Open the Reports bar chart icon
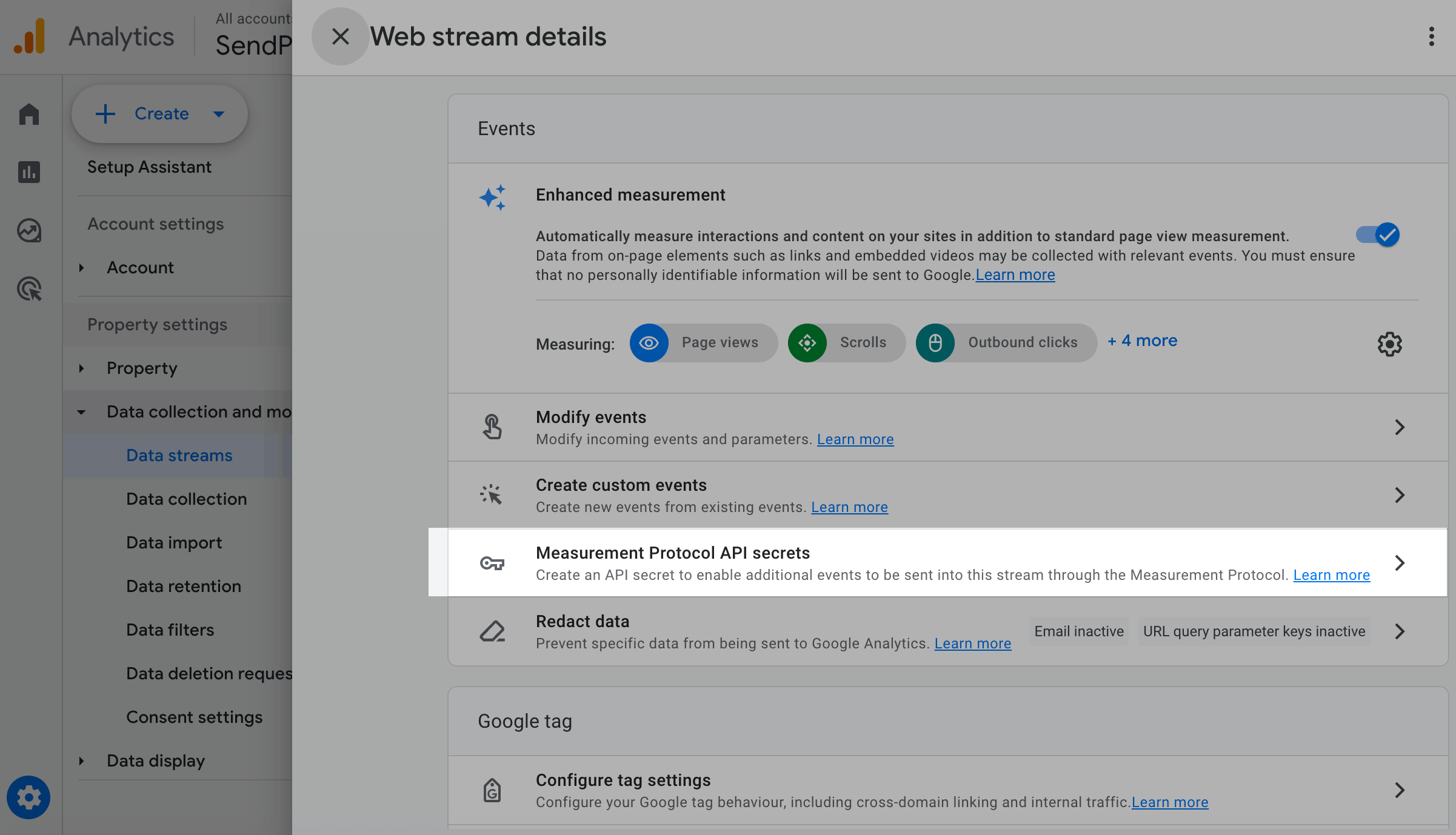Viewport: 1456px width, 835px height. tap(28, 172)
